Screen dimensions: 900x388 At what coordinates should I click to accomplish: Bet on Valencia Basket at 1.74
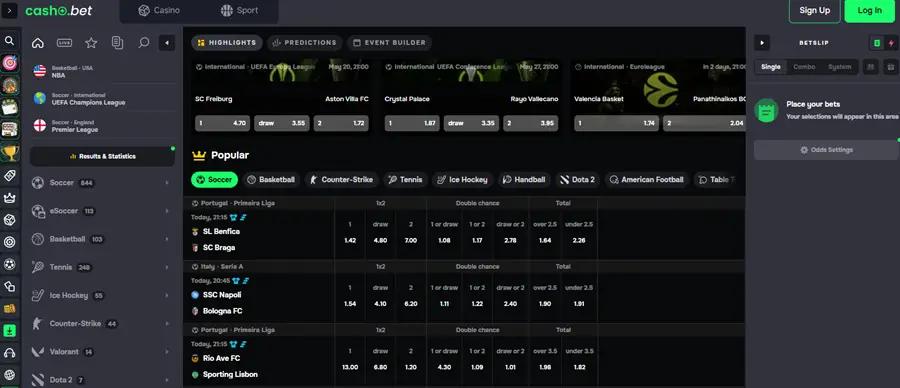[617, 123]
